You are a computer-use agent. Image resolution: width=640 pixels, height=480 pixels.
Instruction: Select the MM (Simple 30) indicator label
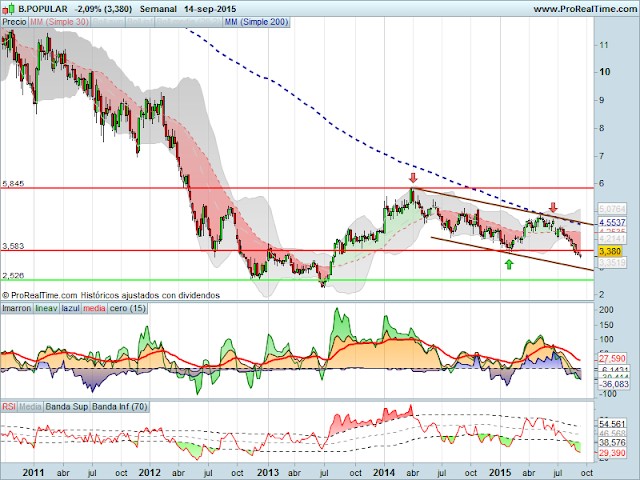[59, 22]
